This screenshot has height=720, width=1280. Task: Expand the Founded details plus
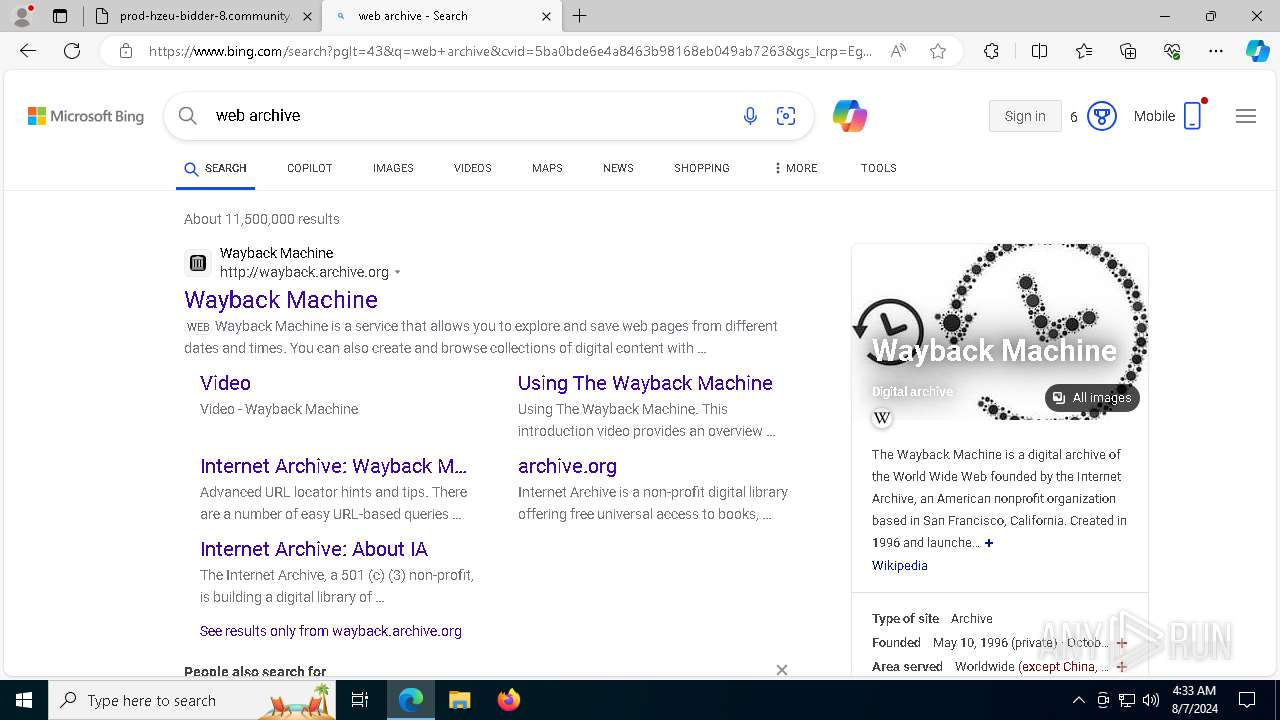pyautogui.click(x=1121, y=643)
